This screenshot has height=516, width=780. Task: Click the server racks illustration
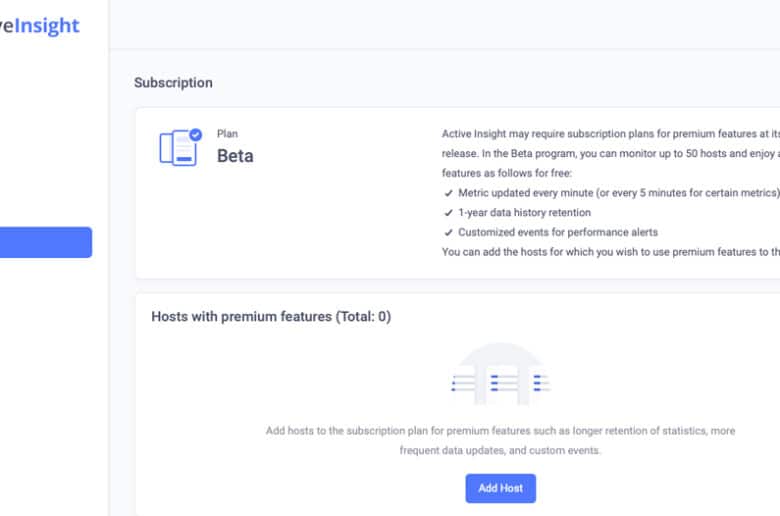[500, 374]
